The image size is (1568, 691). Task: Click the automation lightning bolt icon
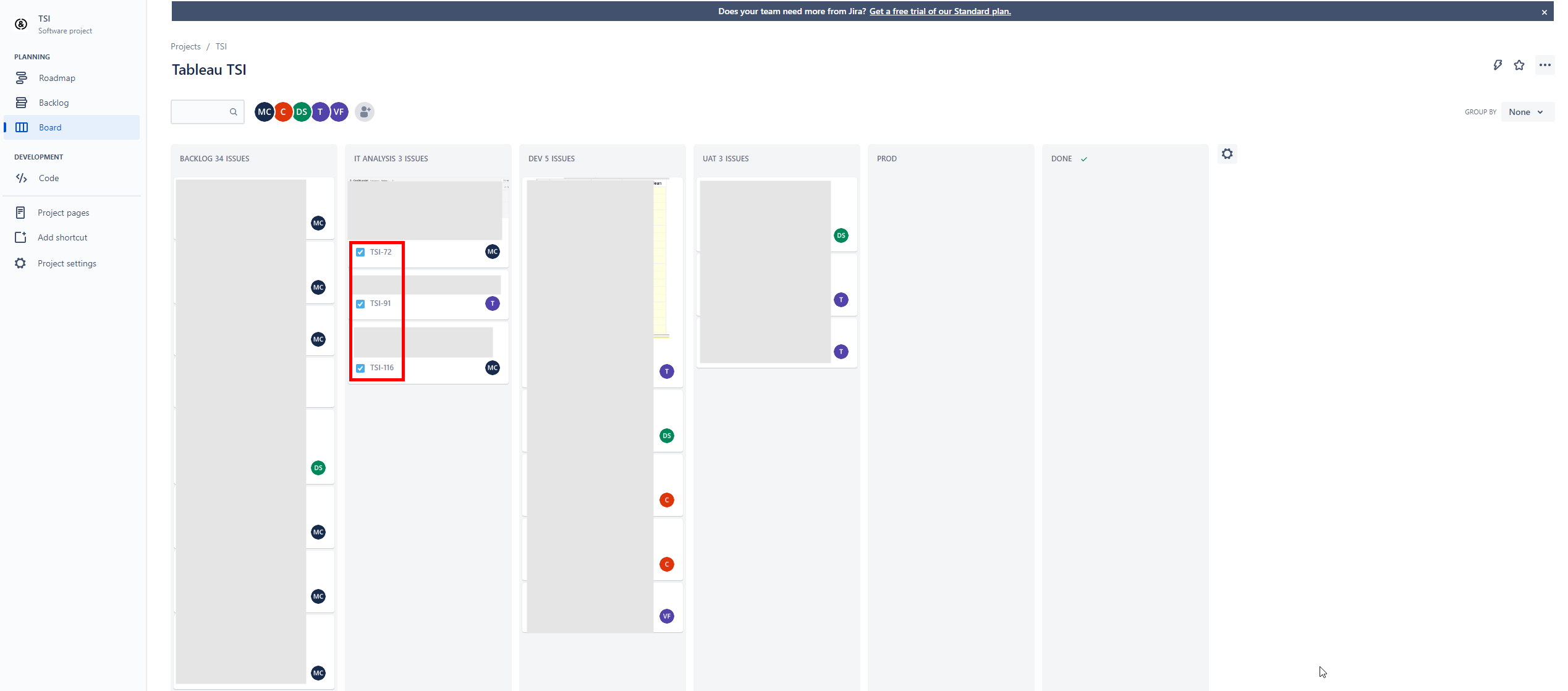1498,65
